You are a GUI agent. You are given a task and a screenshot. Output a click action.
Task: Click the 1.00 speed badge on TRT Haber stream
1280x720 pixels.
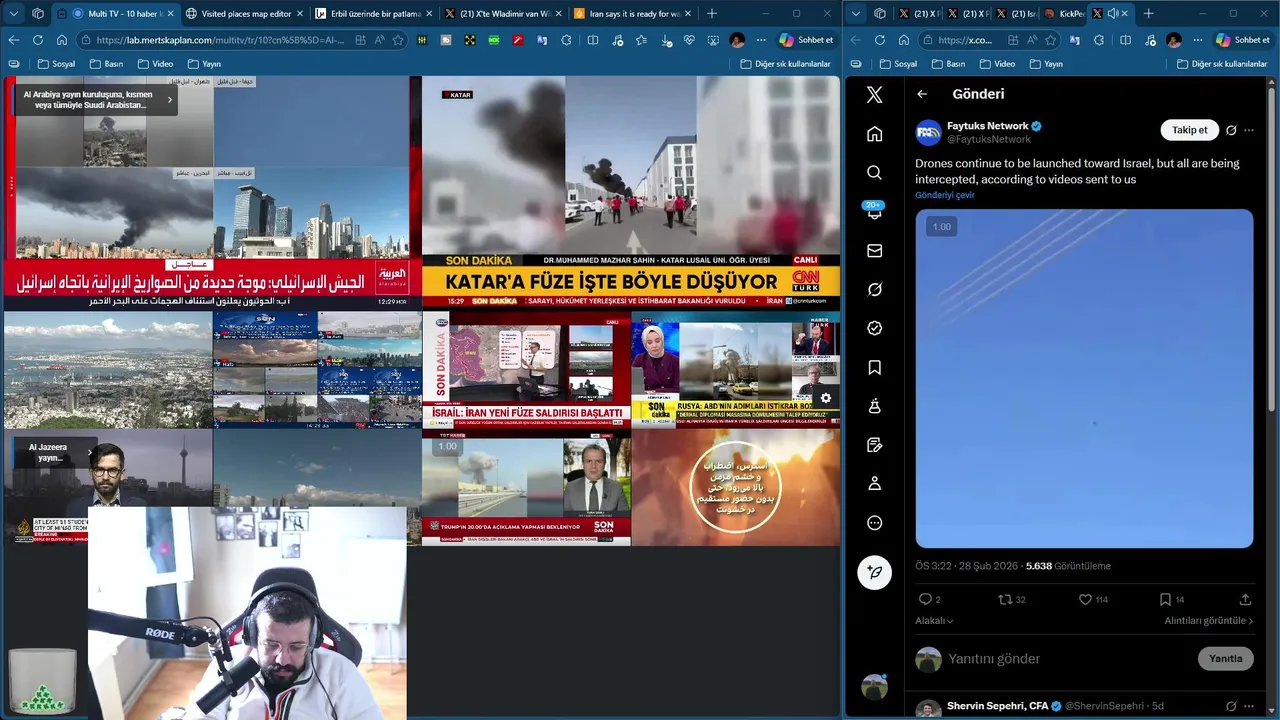point(448,446)
